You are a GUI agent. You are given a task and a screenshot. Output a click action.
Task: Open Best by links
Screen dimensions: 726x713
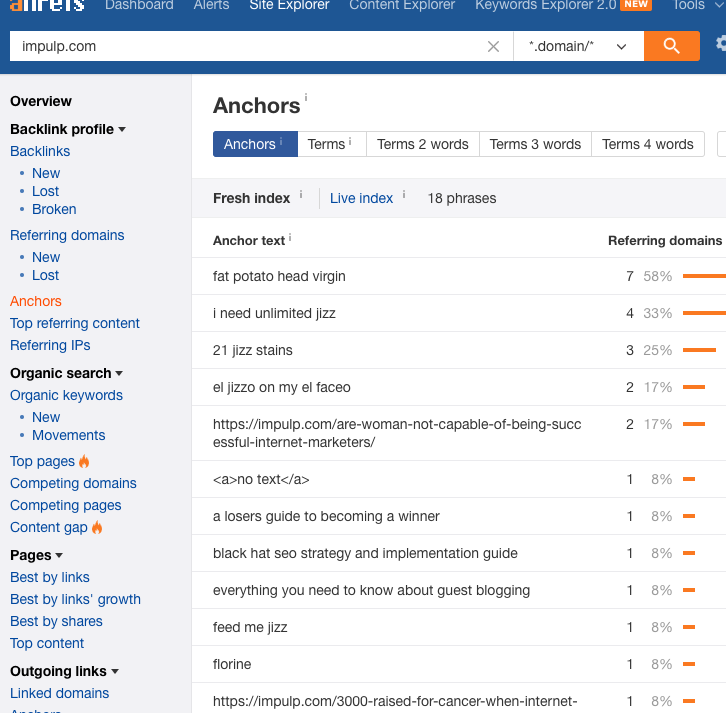click(x=50, y=577)
